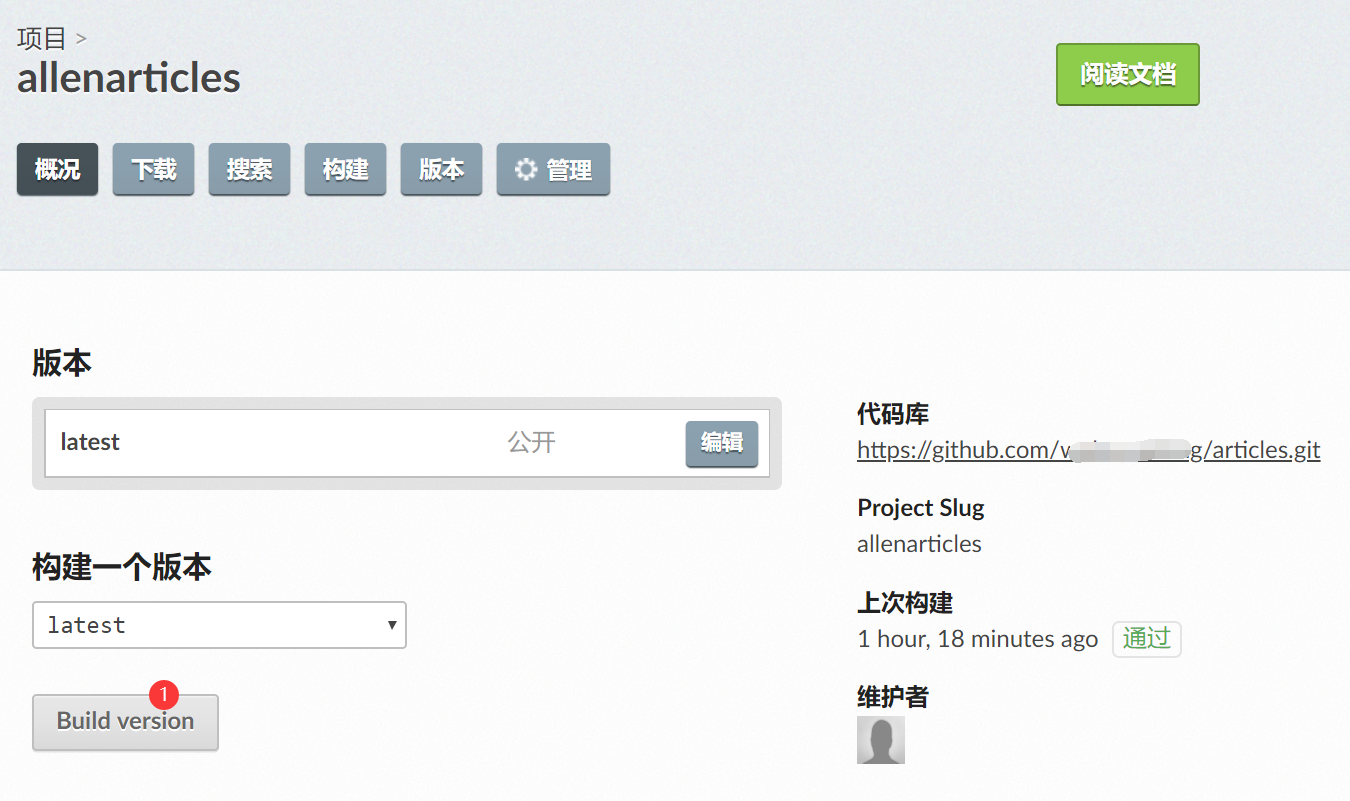1350x801 pixels.
Task: Click the maintainer avatar image
Action: coord(880,740)
